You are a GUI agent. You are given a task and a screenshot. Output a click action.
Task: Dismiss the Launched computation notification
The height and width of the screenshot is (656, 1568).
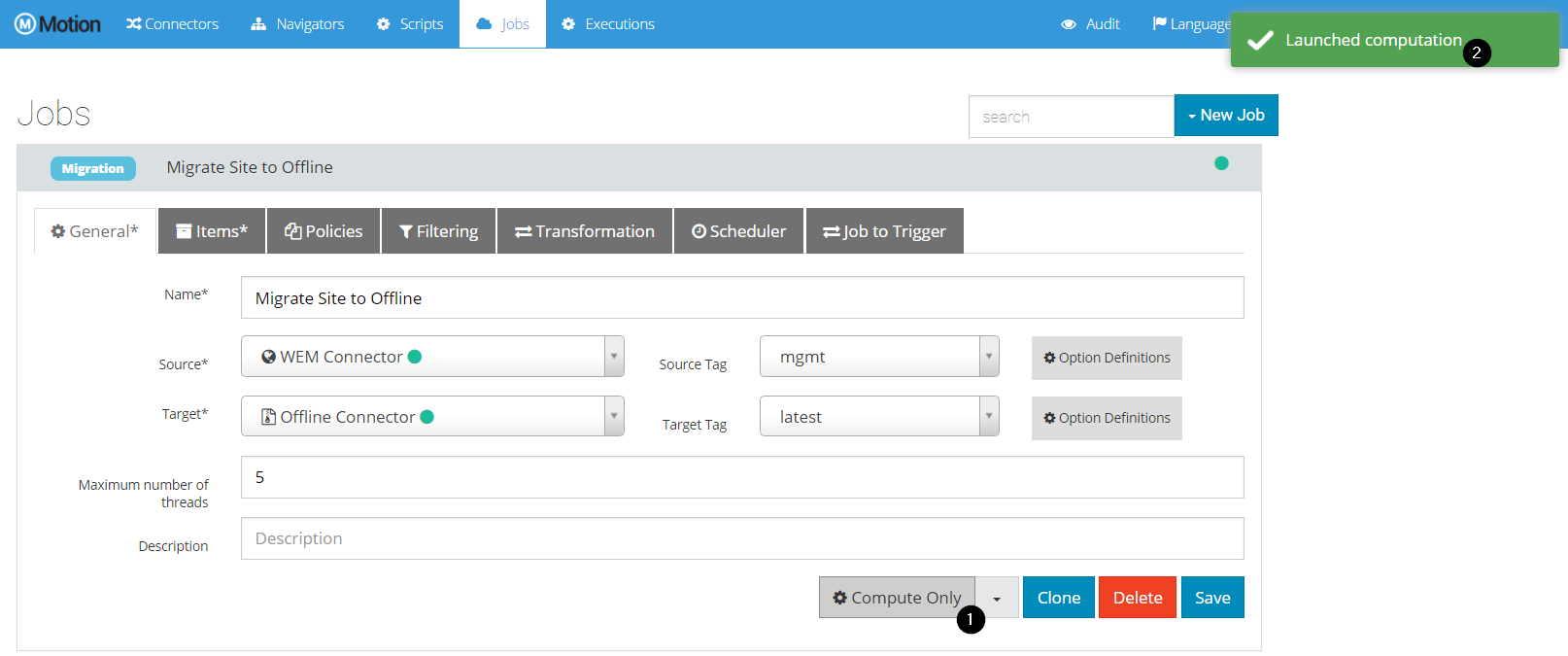click(x=1394, y=40)
